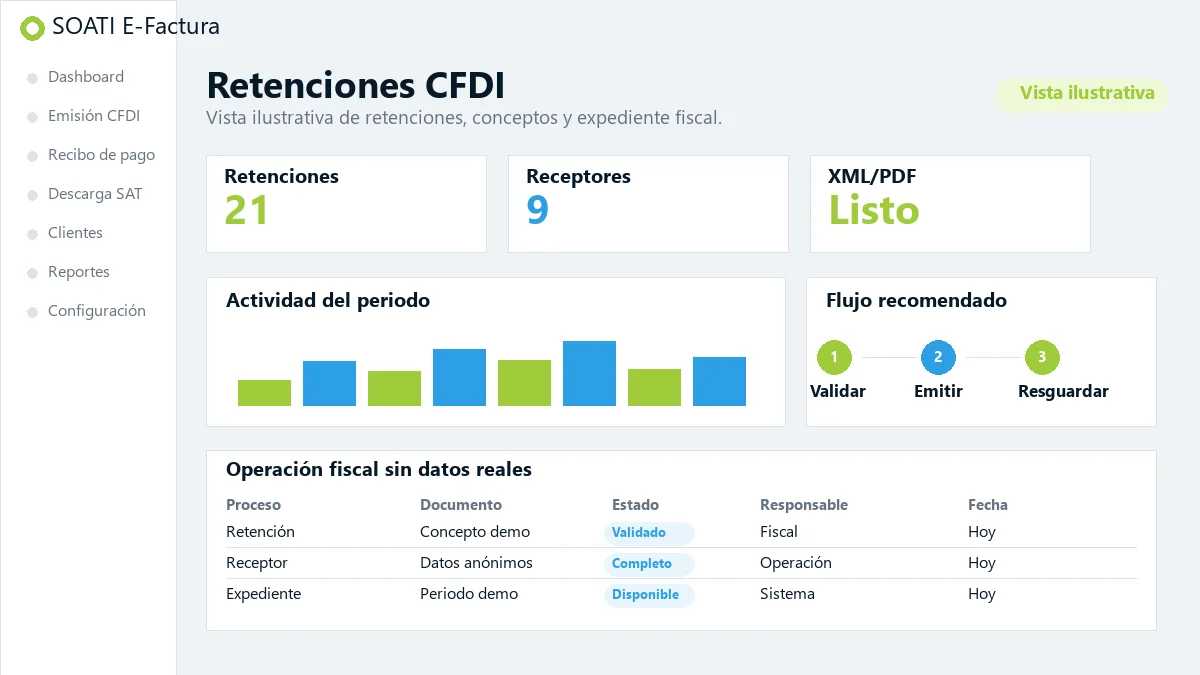This screenshot has width=1200, height=675.
Task: Click the Fecha column header
Action: click(x=988, y=505)
